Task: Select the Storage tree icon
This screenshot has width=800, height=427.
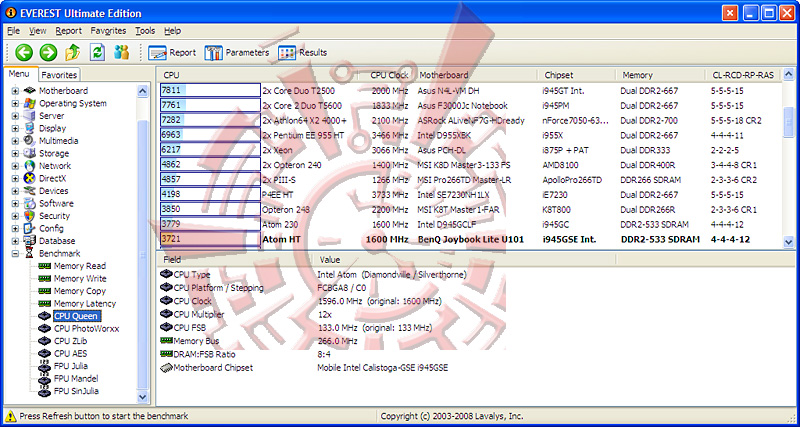Action: (x=30, y=153)
